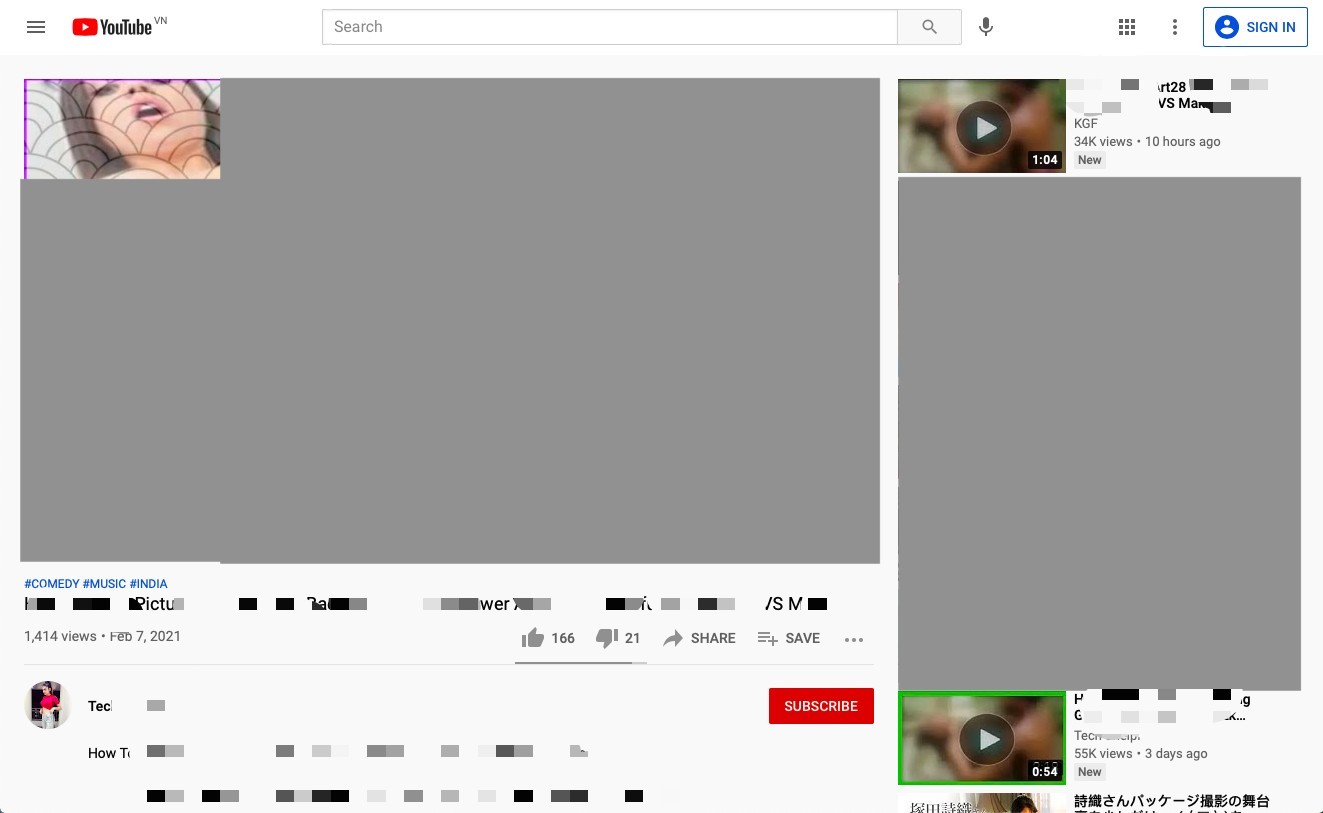Open the #INDIA hashtag link
The width and height of the screenshot is (1323, 813).
click(149, 584)
